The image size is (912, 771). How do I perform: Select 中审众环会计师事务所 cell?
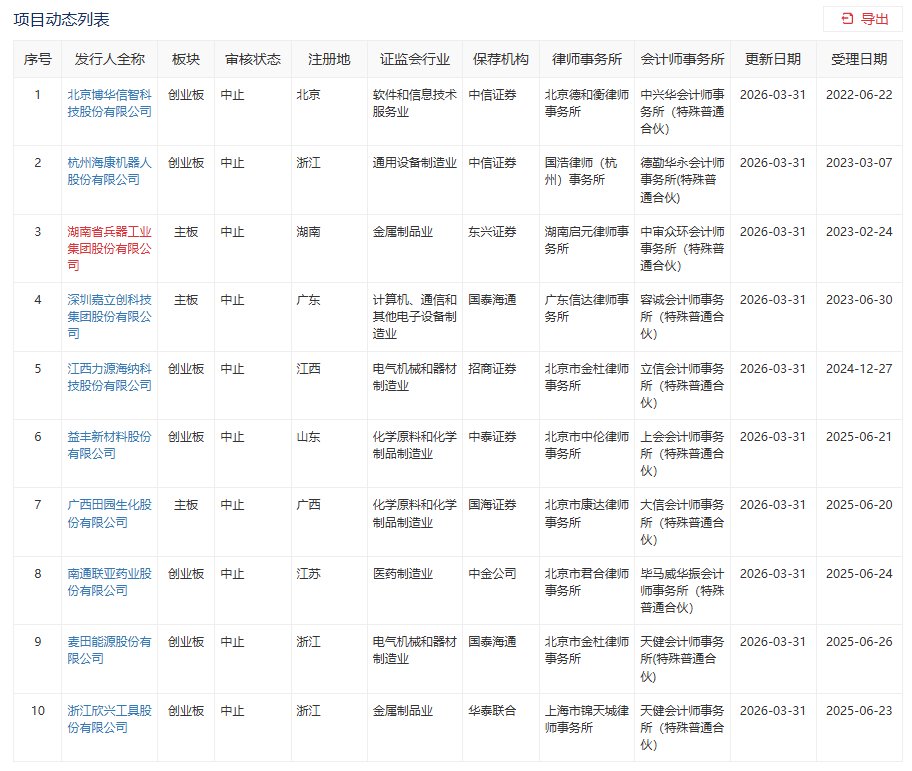click(x=682, y=248)
